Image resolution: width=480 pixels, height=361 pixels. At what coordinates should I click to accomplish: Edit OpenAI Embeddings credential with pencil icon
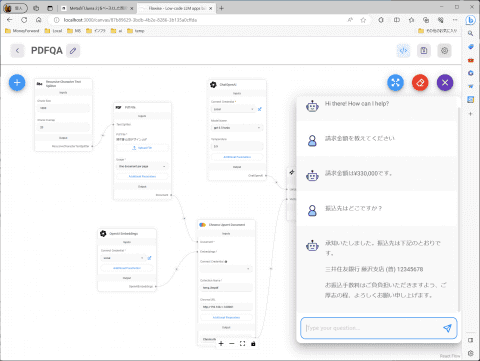149,258
